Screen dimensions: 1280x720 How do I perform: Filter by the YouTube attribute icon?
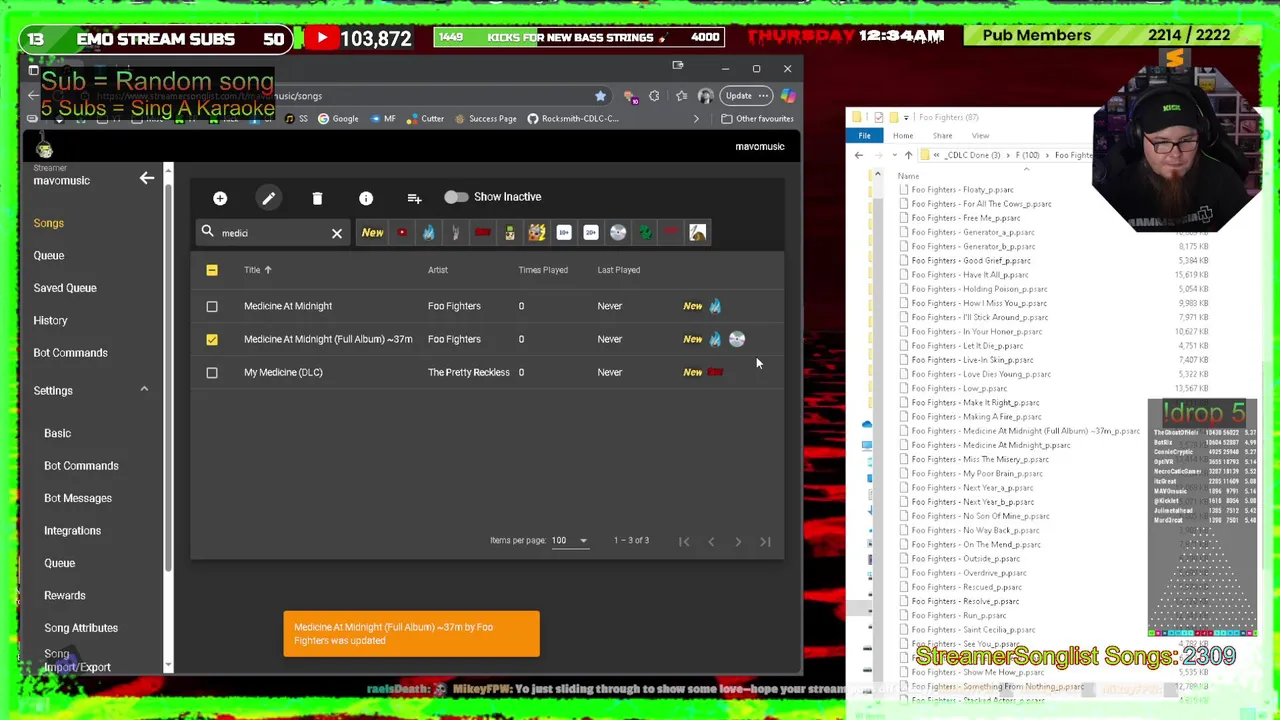[x=402, y=233]
